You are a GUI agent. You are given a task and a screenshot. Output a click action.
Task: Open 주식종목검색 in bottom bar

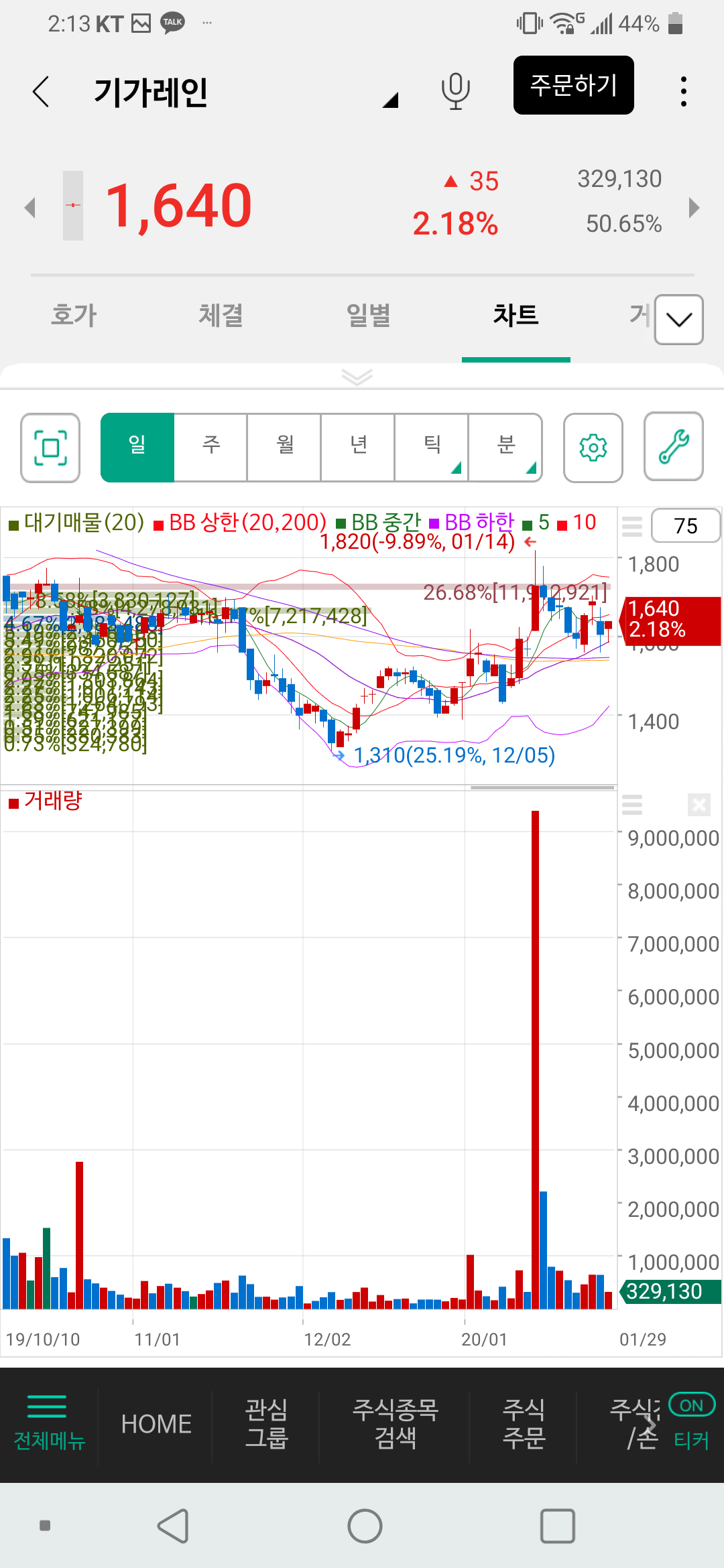[x=396, y=1424]
